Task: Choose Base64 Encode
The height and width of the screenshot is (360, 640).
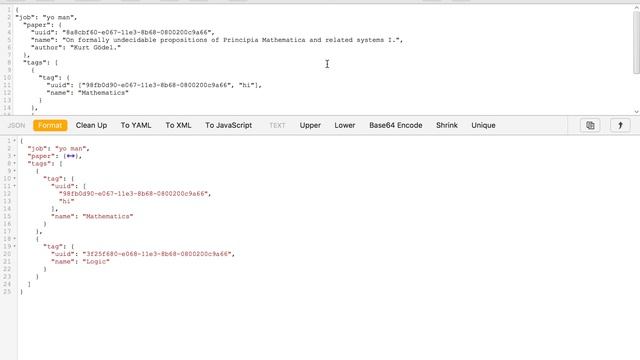Action: point(396,125)
